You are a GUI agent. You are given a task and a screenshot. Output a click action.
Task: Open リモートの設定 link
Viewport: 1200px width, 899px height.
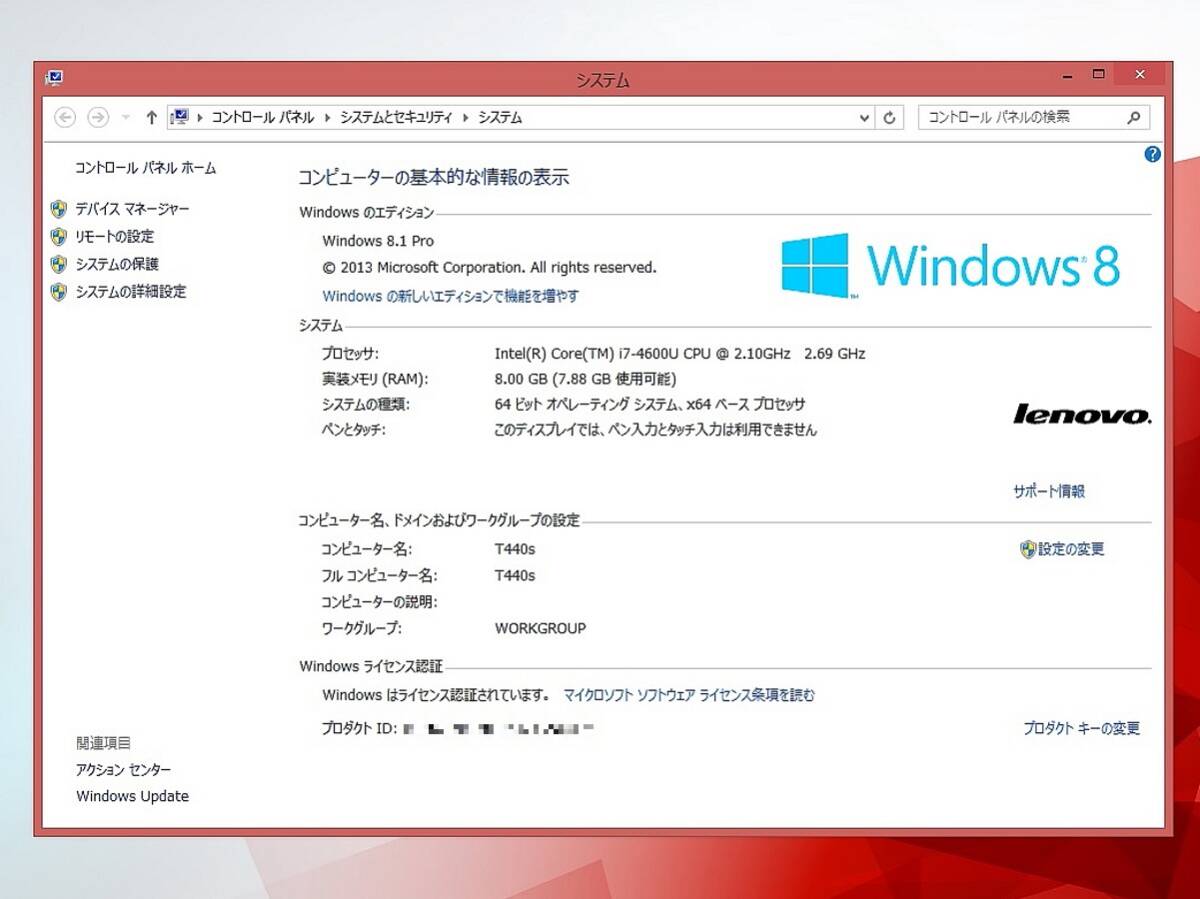[115, 237]
